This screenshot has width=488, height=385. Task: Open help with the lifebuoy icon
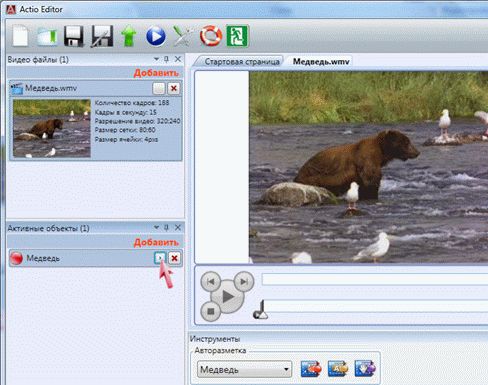pos(211,36)
